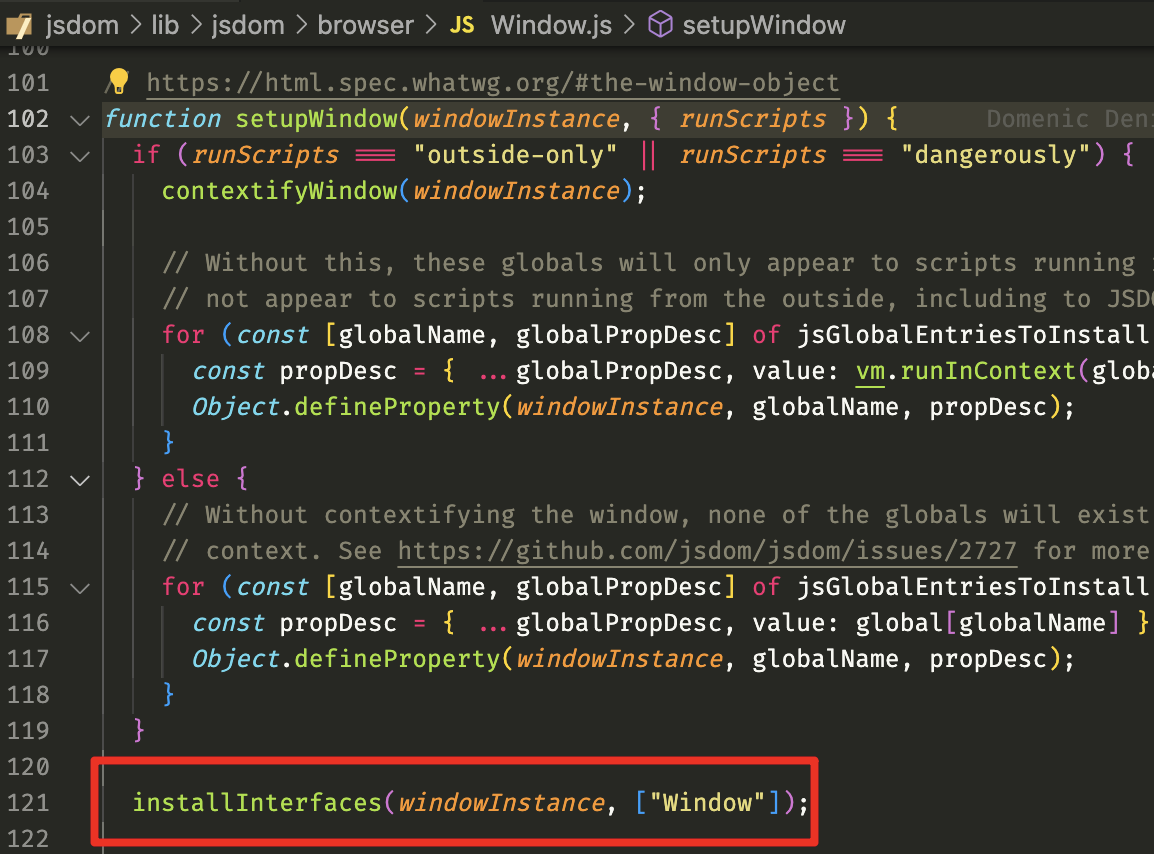The width and height of the screenshot is (1154, 854).
Task: Click the lightbulb code action icon
Action: pos(118,81)
